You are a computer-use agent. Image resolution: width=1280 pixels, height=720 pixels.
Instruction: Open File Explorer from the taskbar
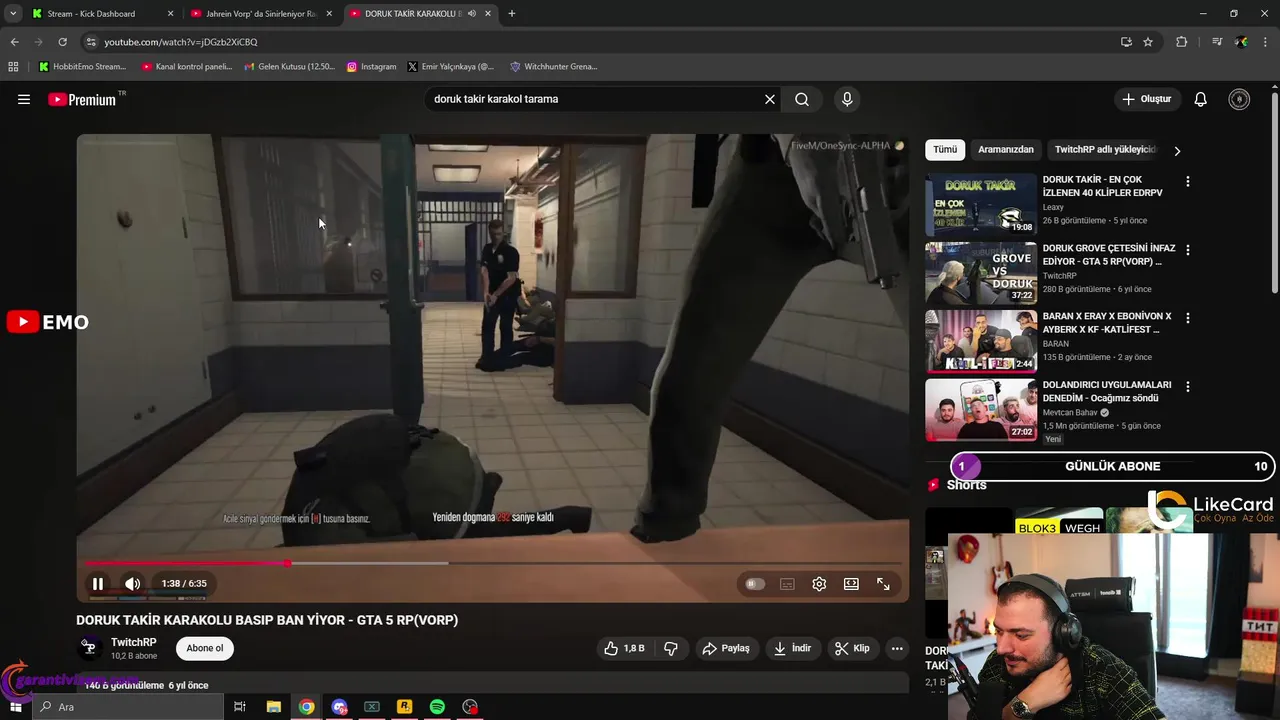coord(273,707)
